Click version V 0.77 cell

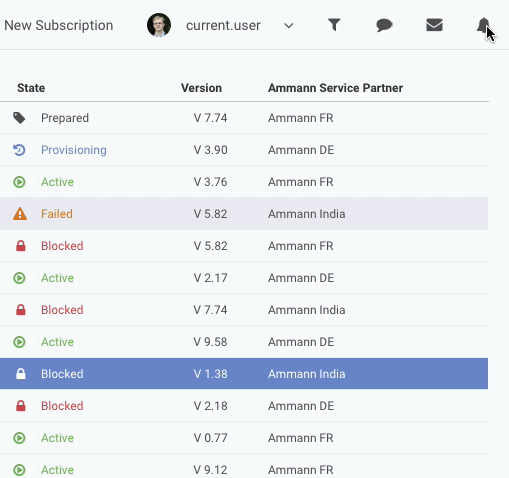[x=210, y=438]
